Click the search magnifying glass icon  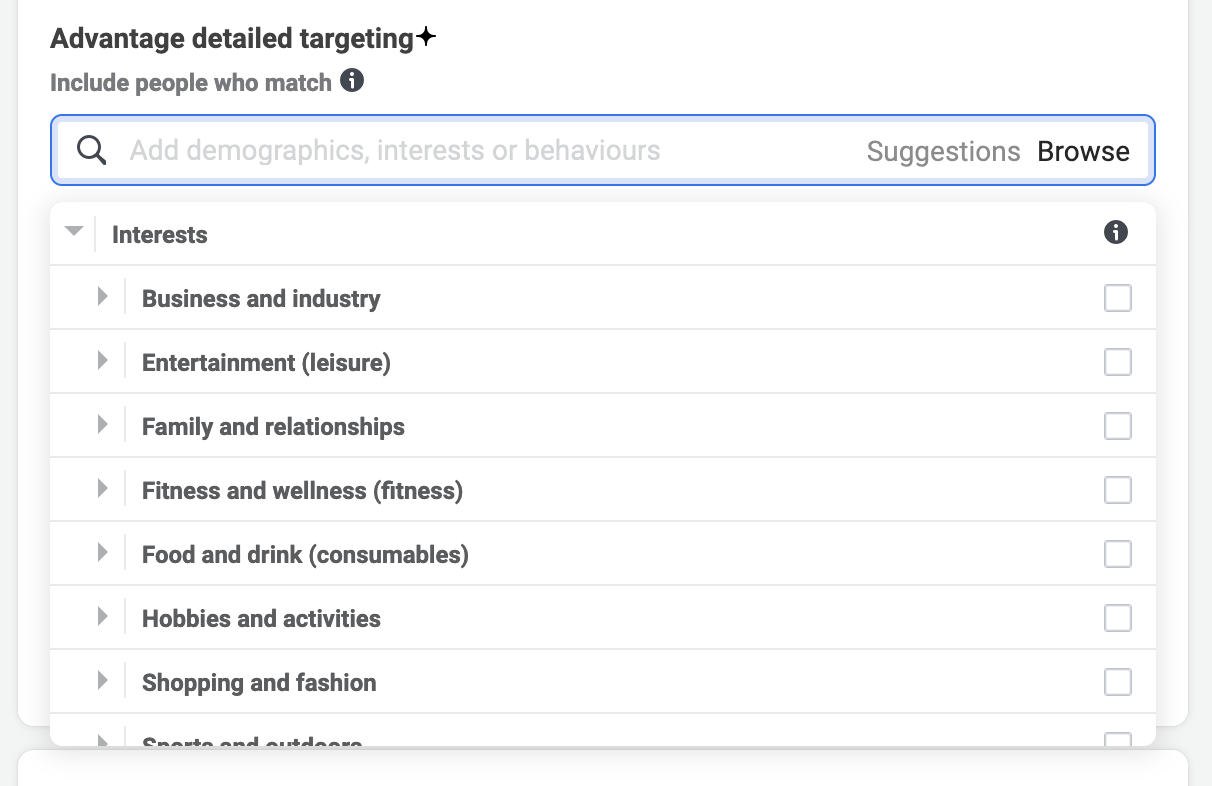pos(91,150)
